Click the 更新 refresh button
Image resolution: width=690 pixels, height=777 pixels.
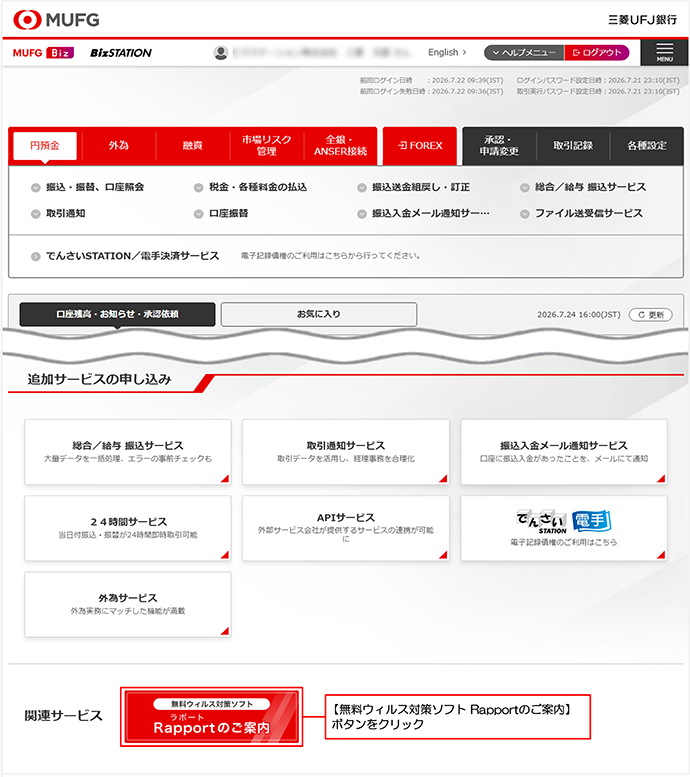(x=650, y=315)
